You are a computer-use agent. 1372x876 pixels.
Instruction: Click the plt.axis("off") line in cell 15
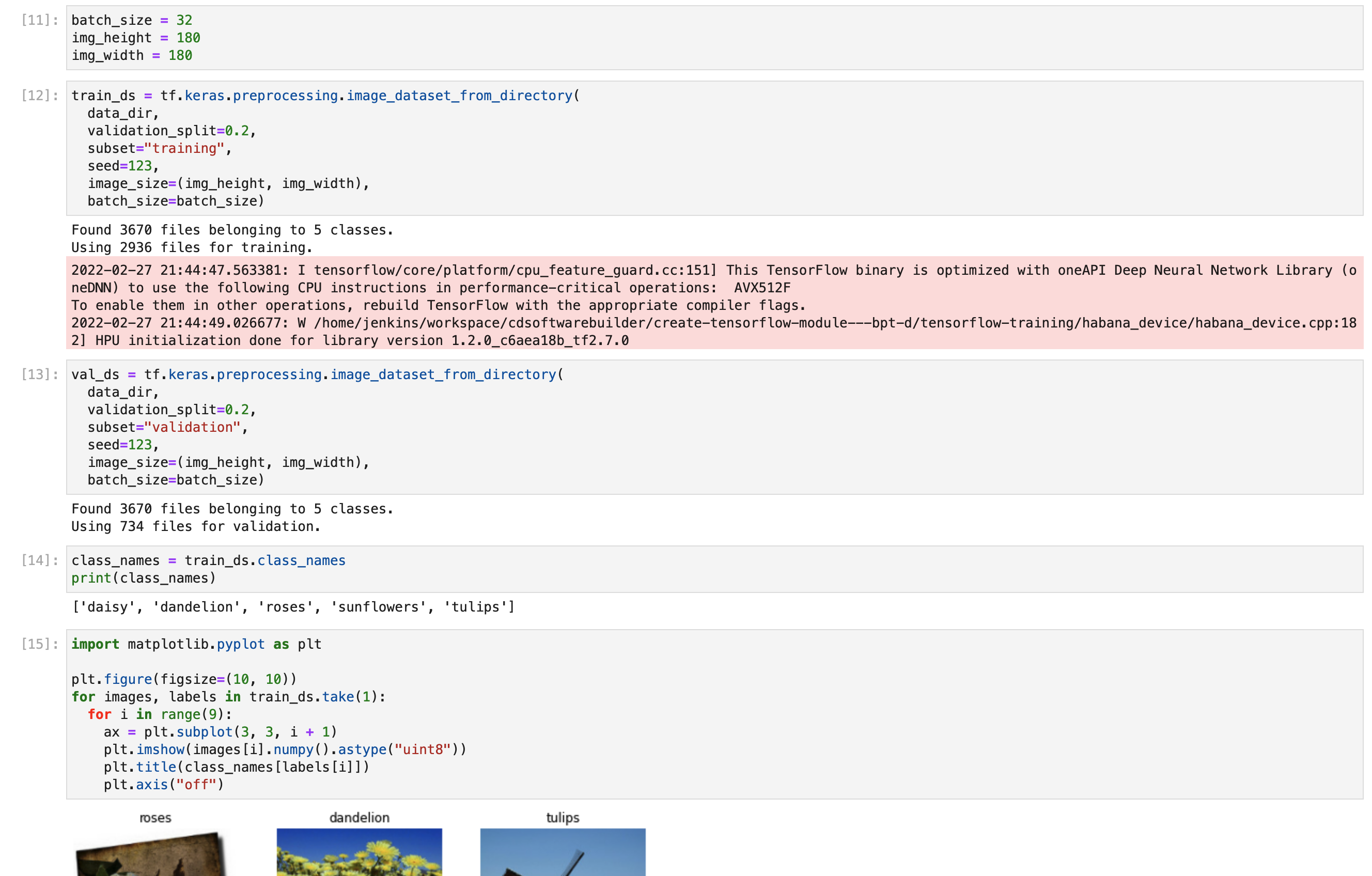(164, 785)
